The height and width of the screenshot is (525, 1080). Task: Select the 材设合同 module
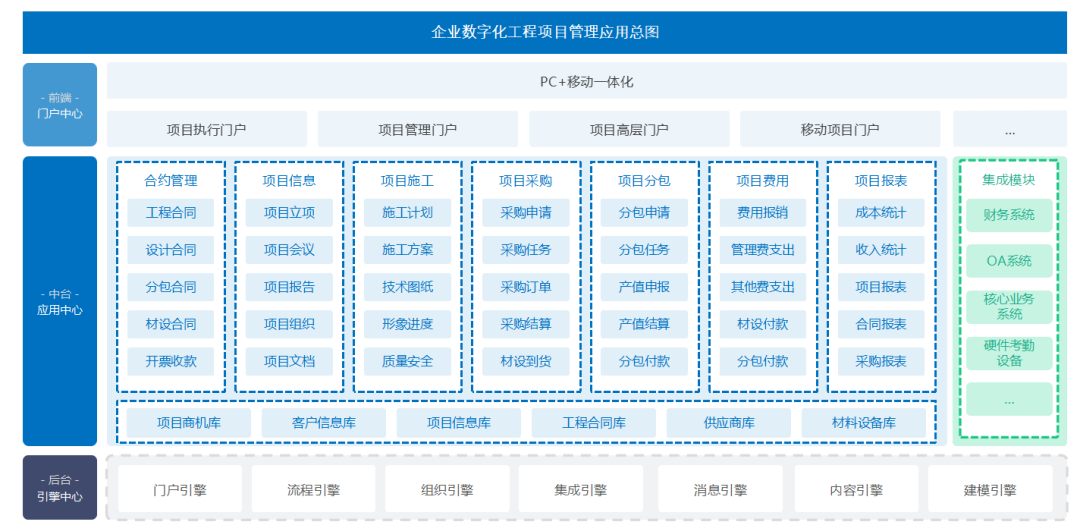coord(171,324)
